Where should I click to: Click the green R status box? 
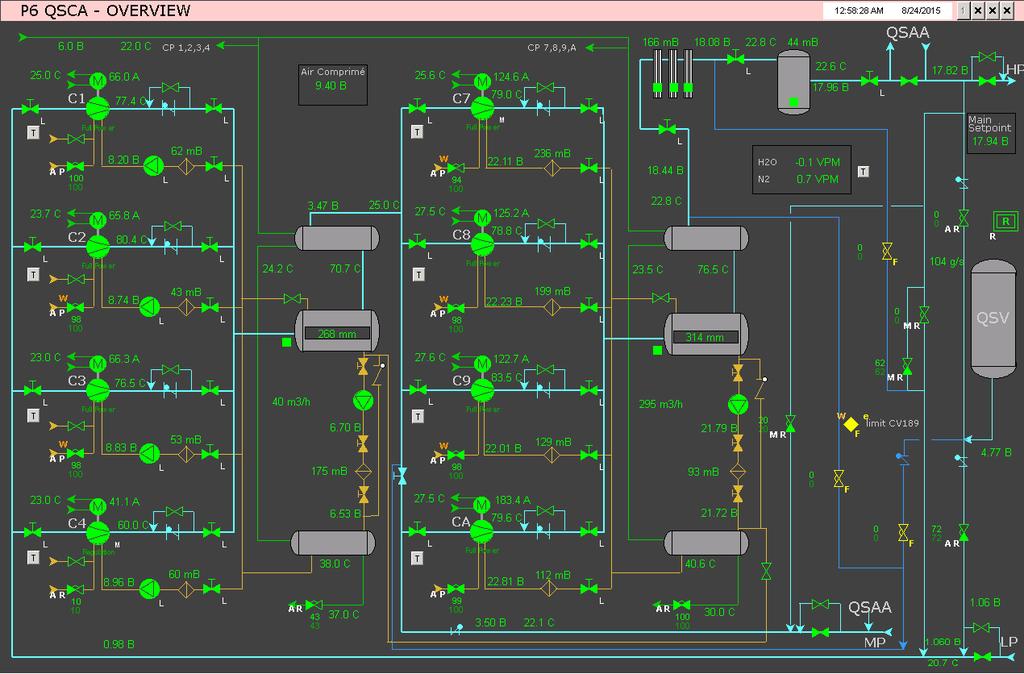point(1006,221)
